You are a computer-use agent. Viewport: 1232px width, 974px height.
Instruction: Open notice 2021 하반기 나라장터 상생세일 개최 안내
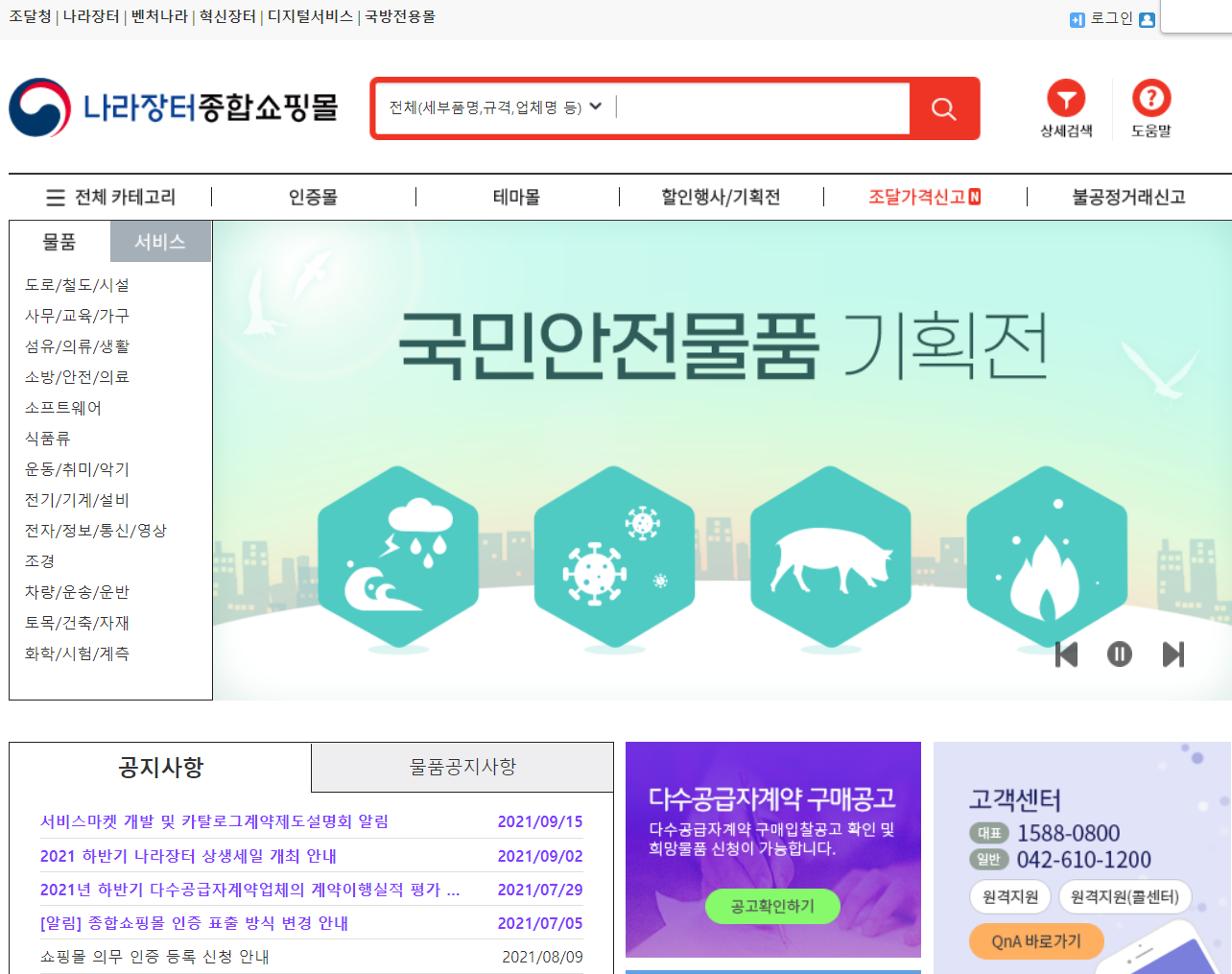188,856
